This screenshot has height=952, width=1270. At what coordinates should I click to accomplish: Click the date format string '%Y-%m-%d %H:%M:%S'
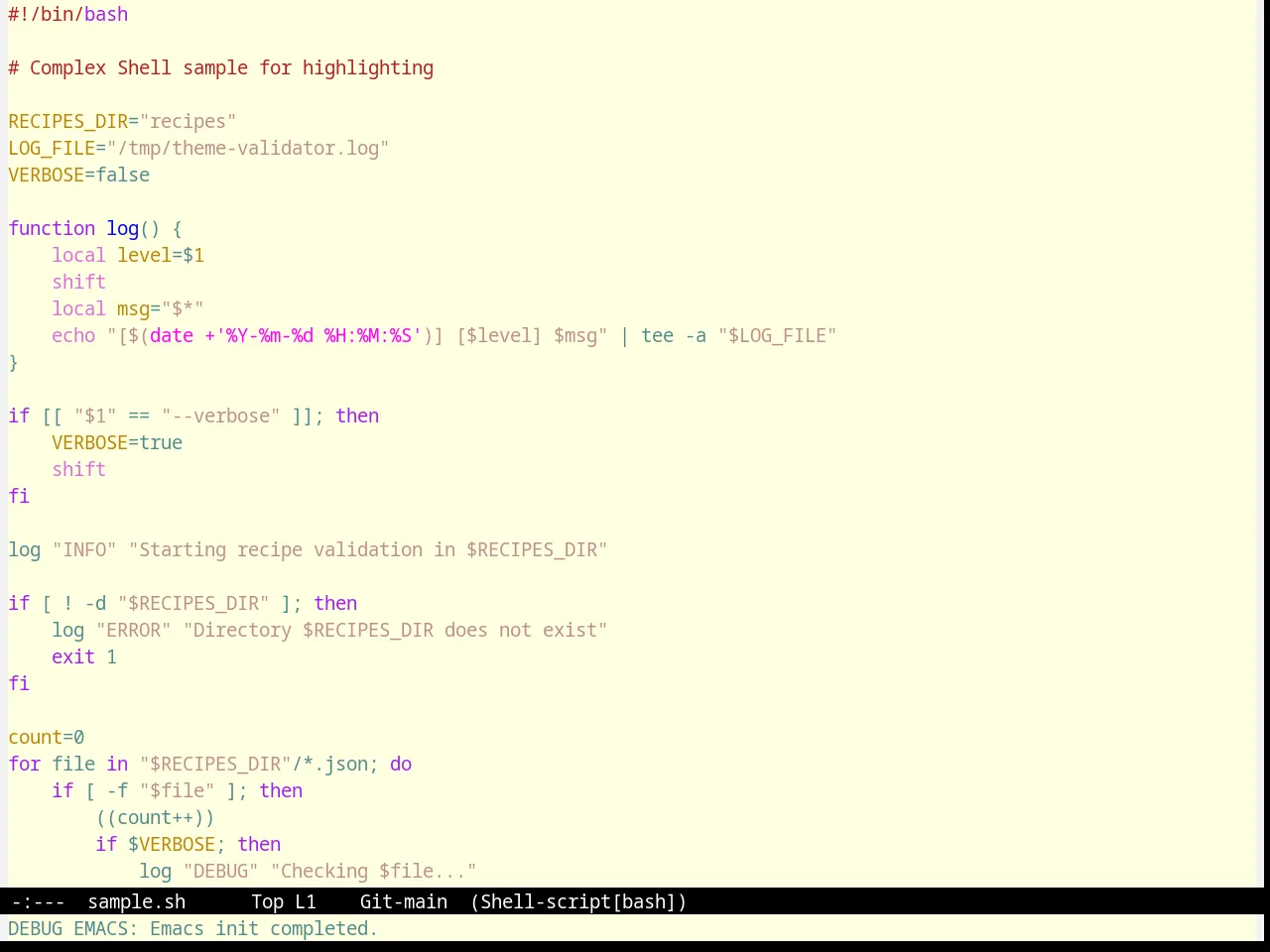pos(318,335)
